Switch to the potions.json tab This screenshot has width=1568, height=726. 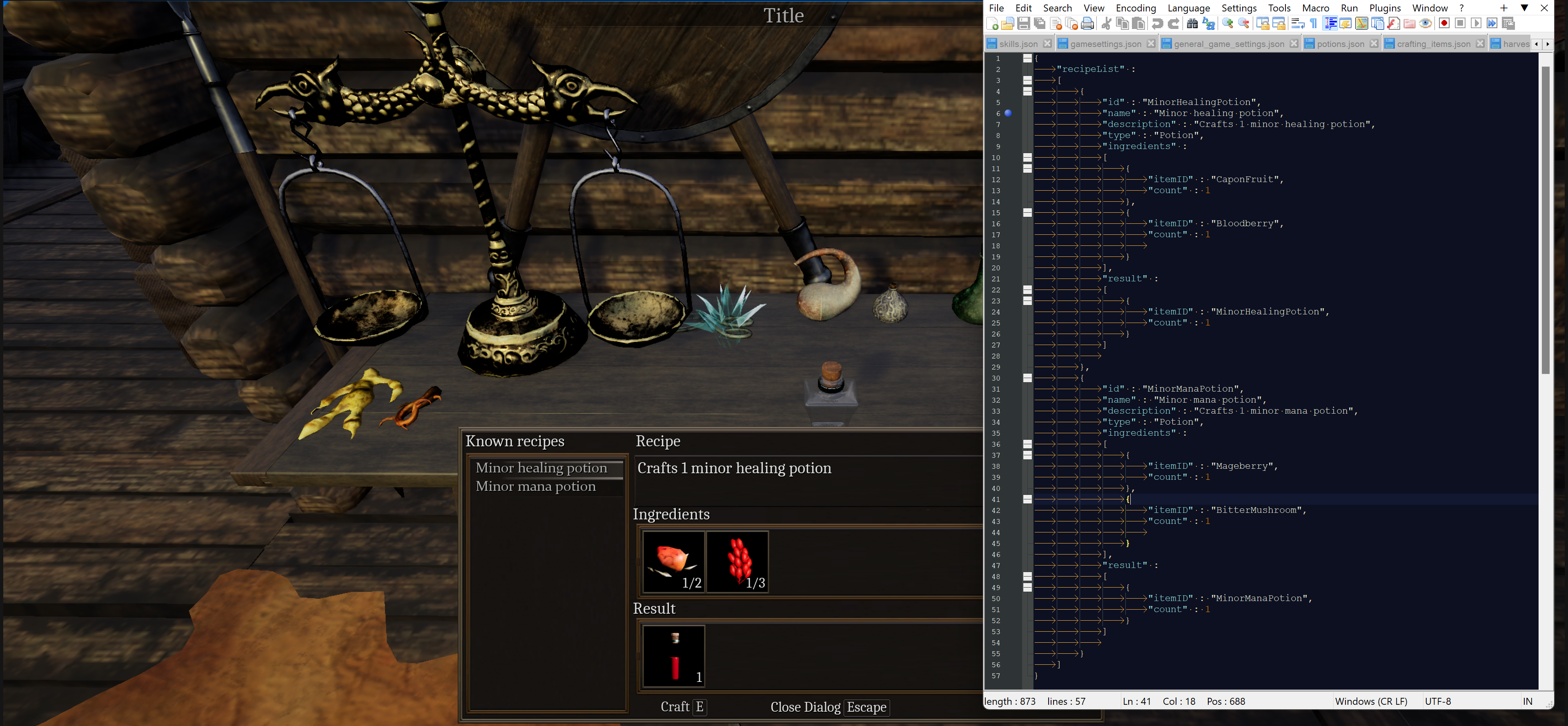tap(1340, 44)
